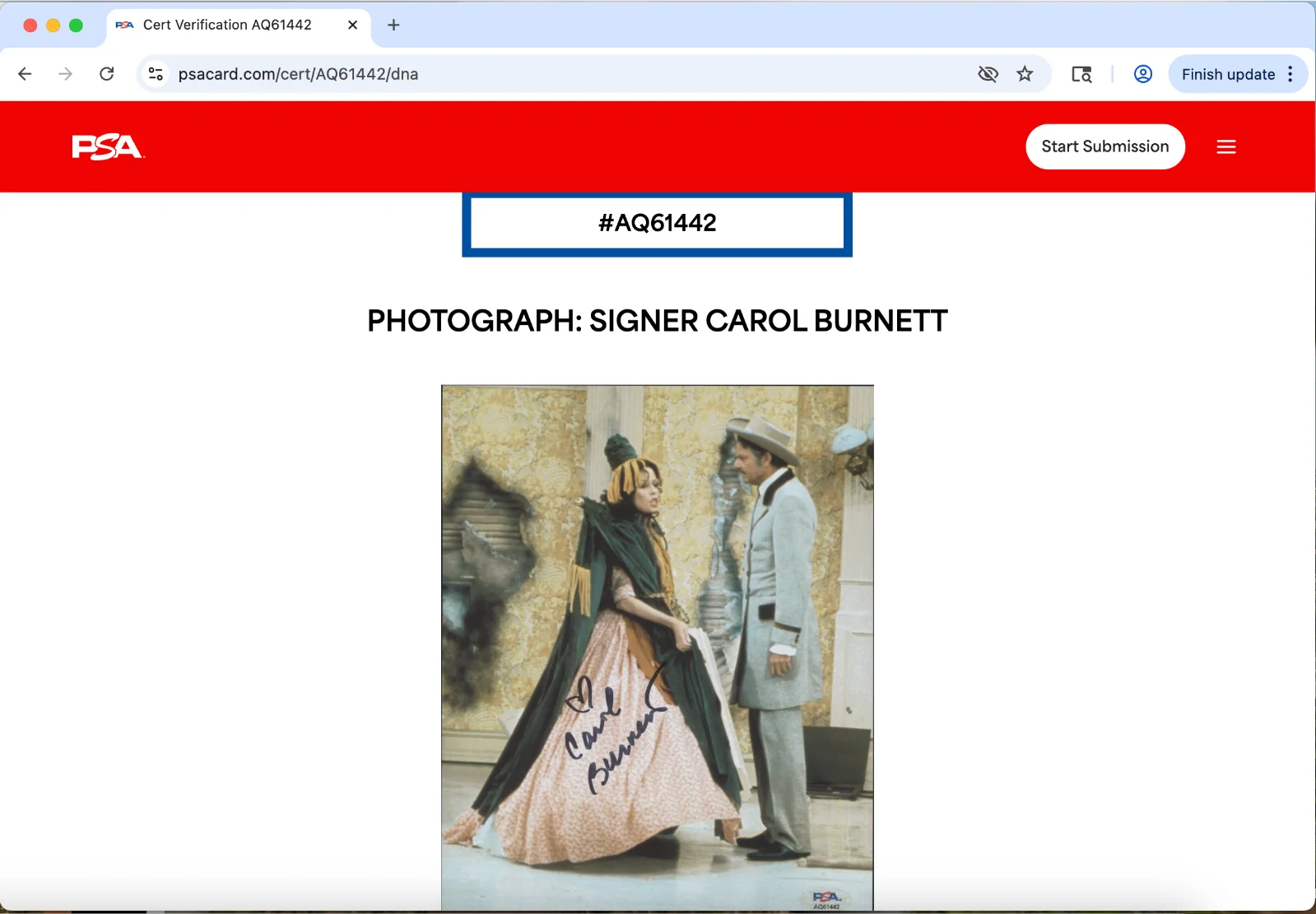Open a new browser tab

[393, 25]
